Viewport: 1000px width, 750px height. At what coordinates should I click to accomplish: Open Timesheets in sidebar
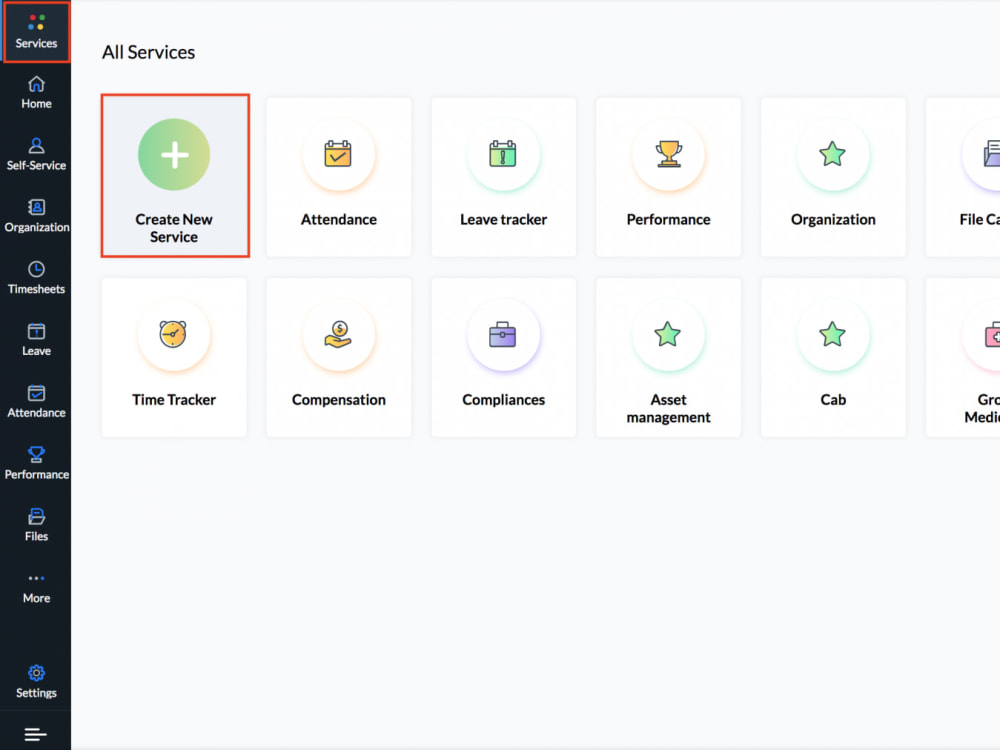36,279
